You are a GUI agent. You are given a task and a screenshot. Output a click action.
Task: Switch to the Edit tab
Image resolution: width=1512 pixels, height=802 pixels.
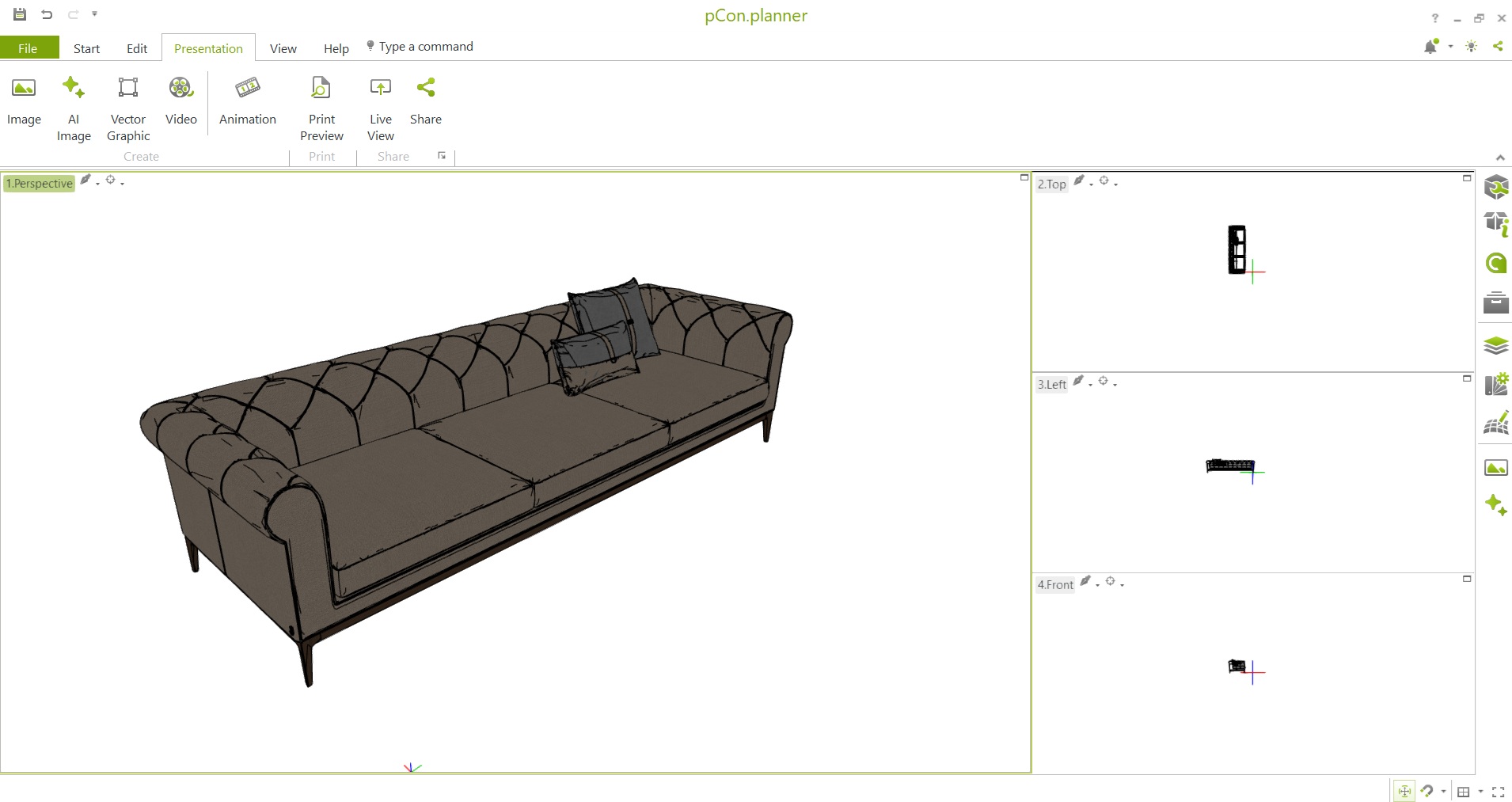[137, 48]
